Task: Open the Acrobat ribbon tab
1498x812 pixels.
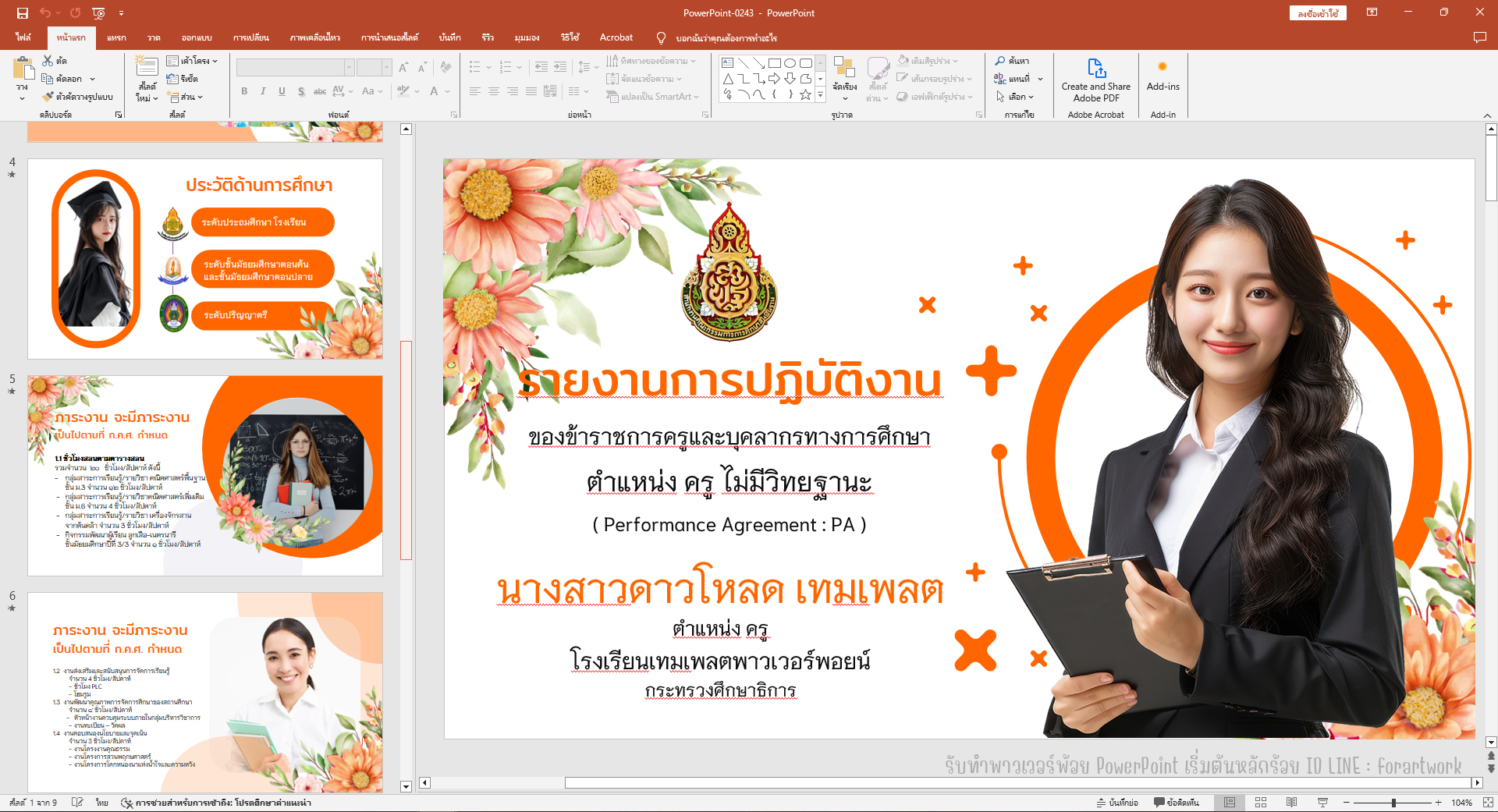Action: tap(616, 37)
